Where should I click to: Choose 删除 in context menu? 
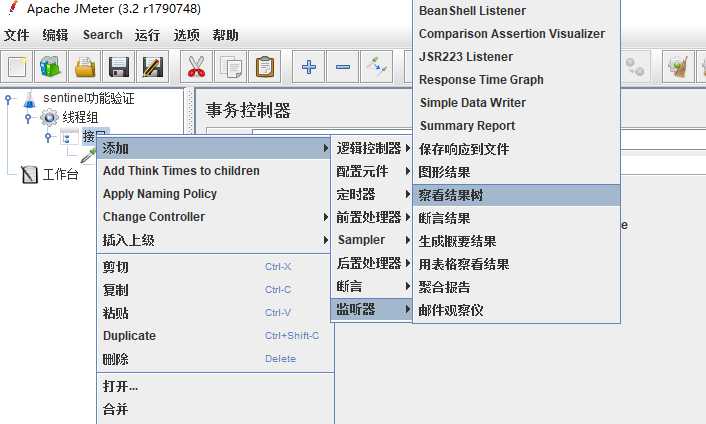(215, 359)
